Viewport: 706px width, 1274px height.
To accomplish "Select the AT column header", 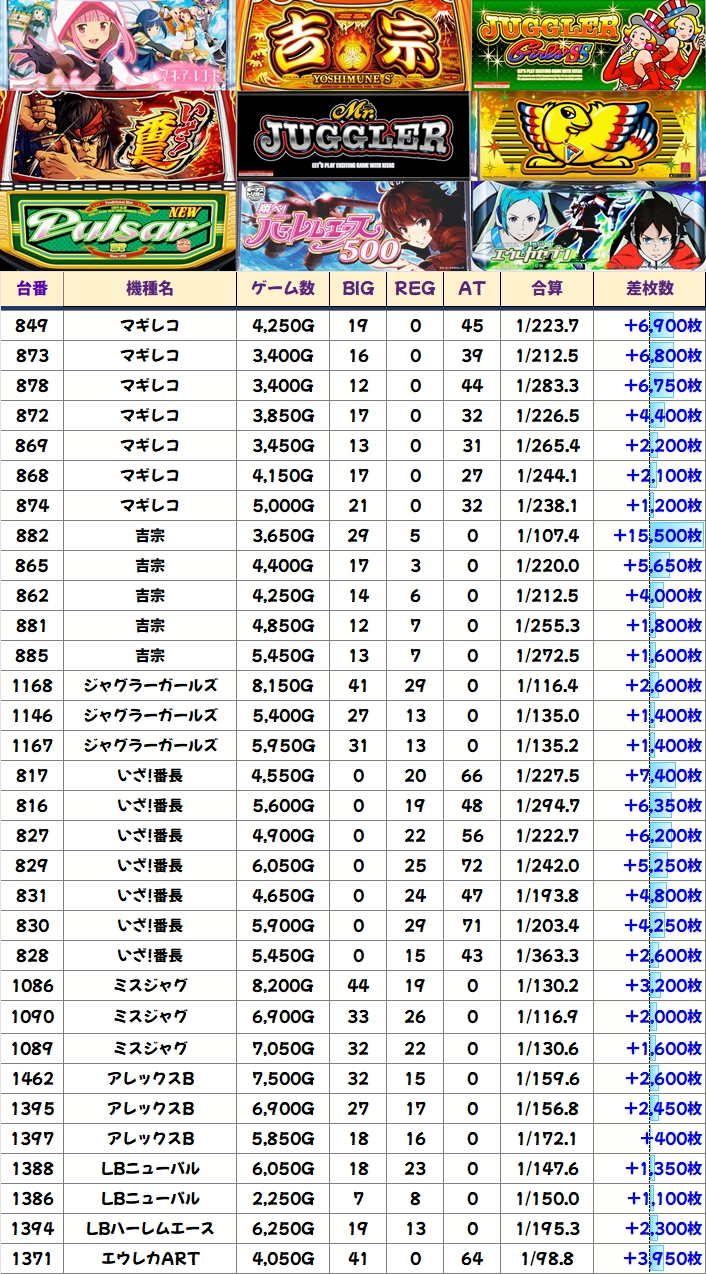I will click(472, 289).
